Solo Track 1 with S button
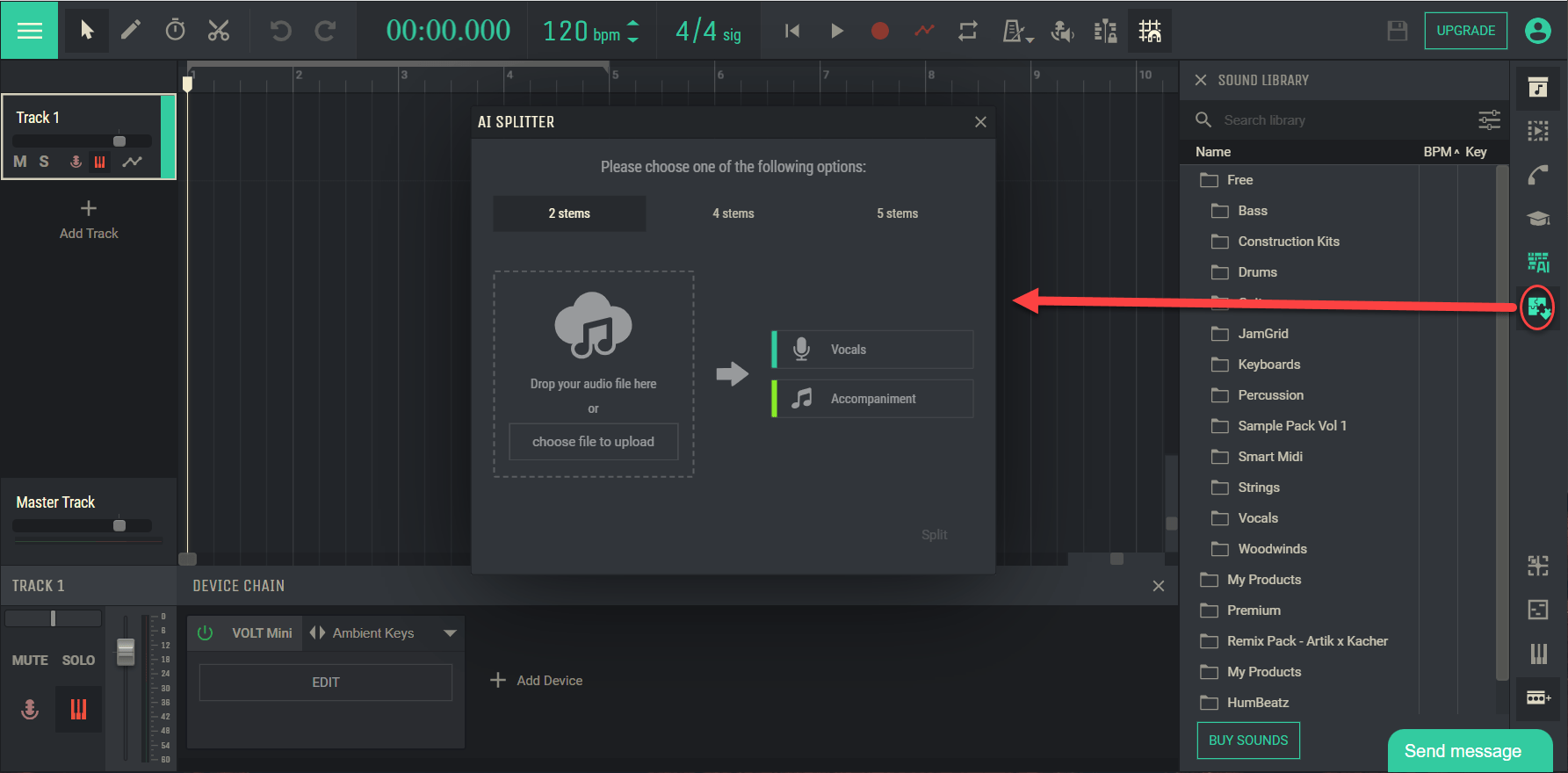This screenshot has height=773, width=1568. click(44, 162)
